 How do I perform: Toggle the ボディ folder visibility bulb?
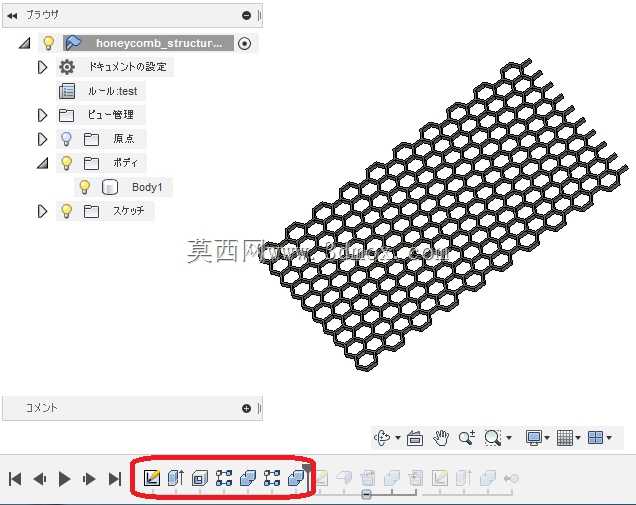[66, 163]
